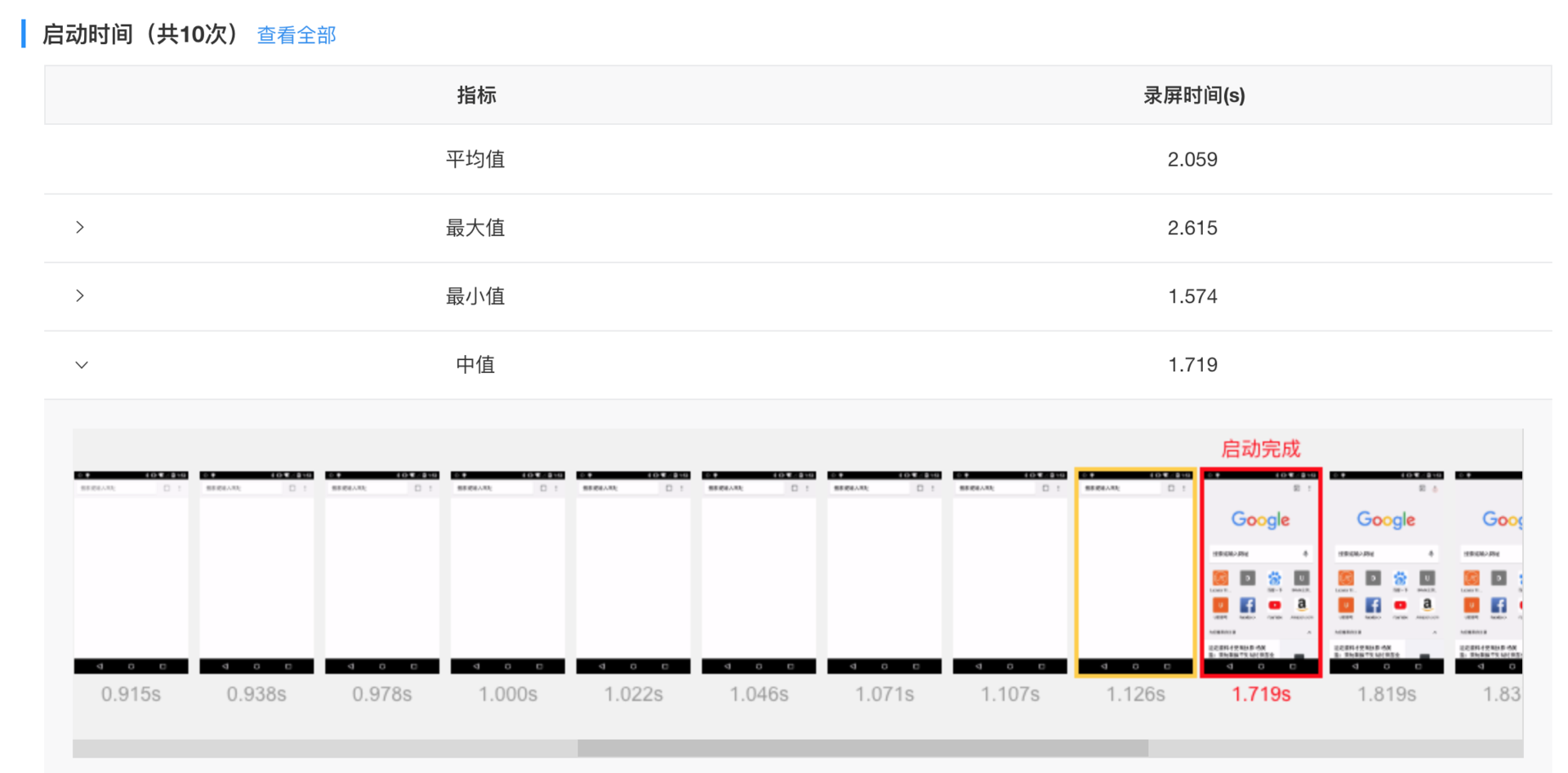The height and width of the screenshot is (773, 1568).
Task: Click the 指标 column header
Action: tap(476, 96)
